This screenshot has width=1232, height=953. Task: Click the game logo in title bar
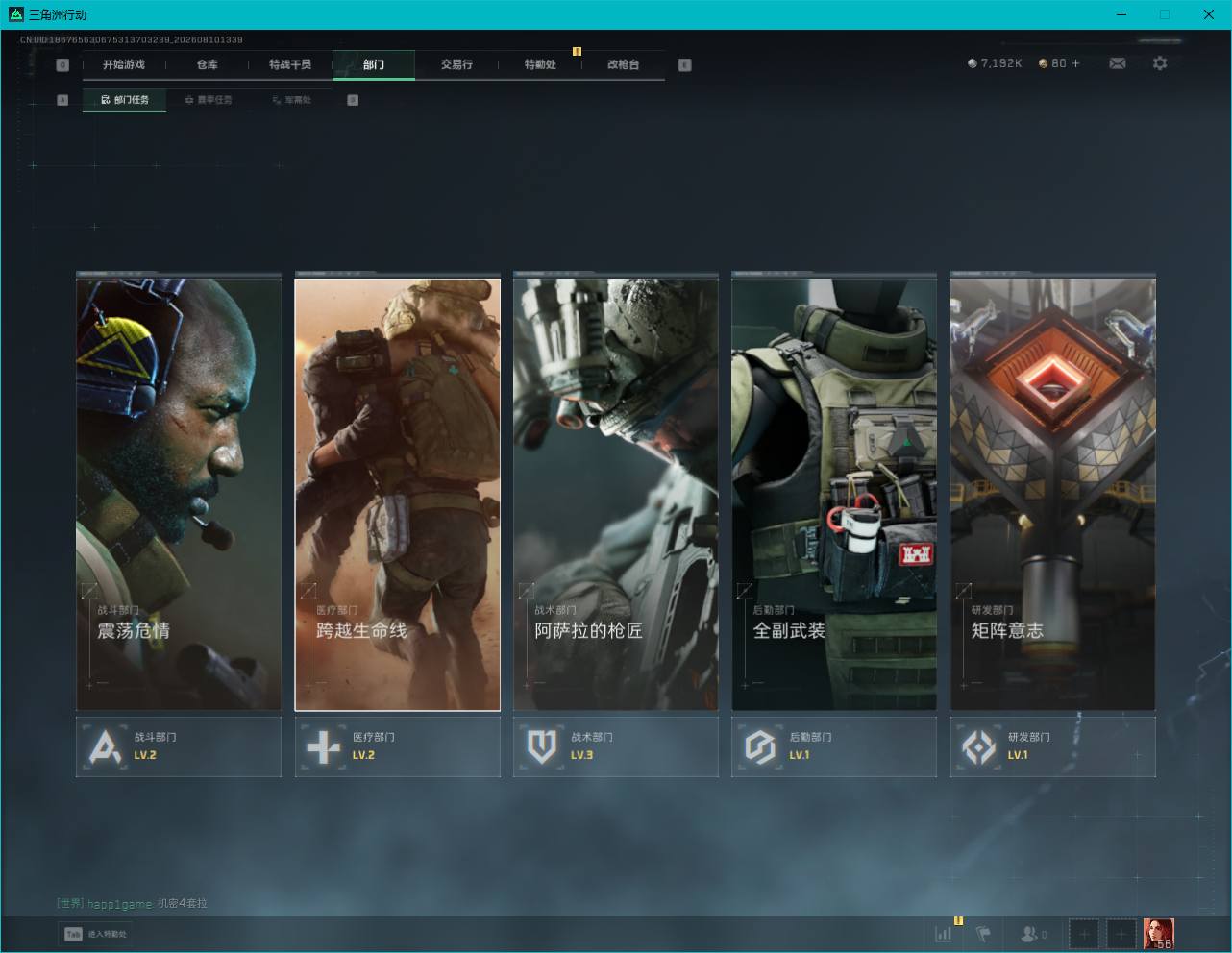[x=15, y=14]
